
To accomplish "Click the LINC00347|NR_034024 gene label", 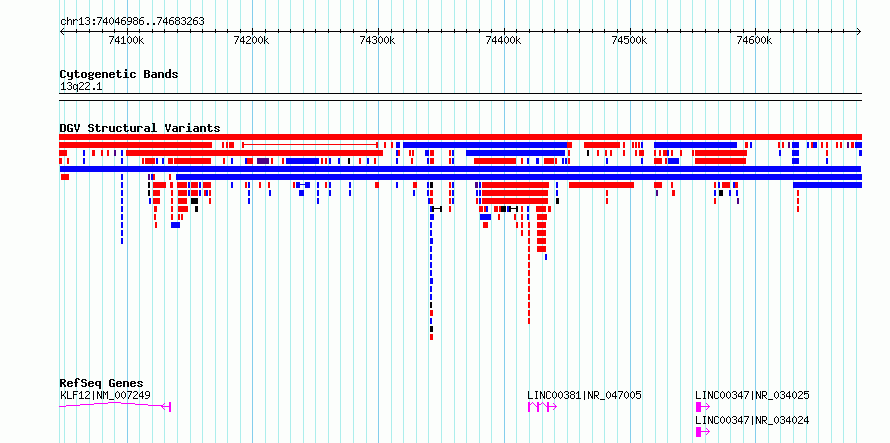I will [753, 421].
